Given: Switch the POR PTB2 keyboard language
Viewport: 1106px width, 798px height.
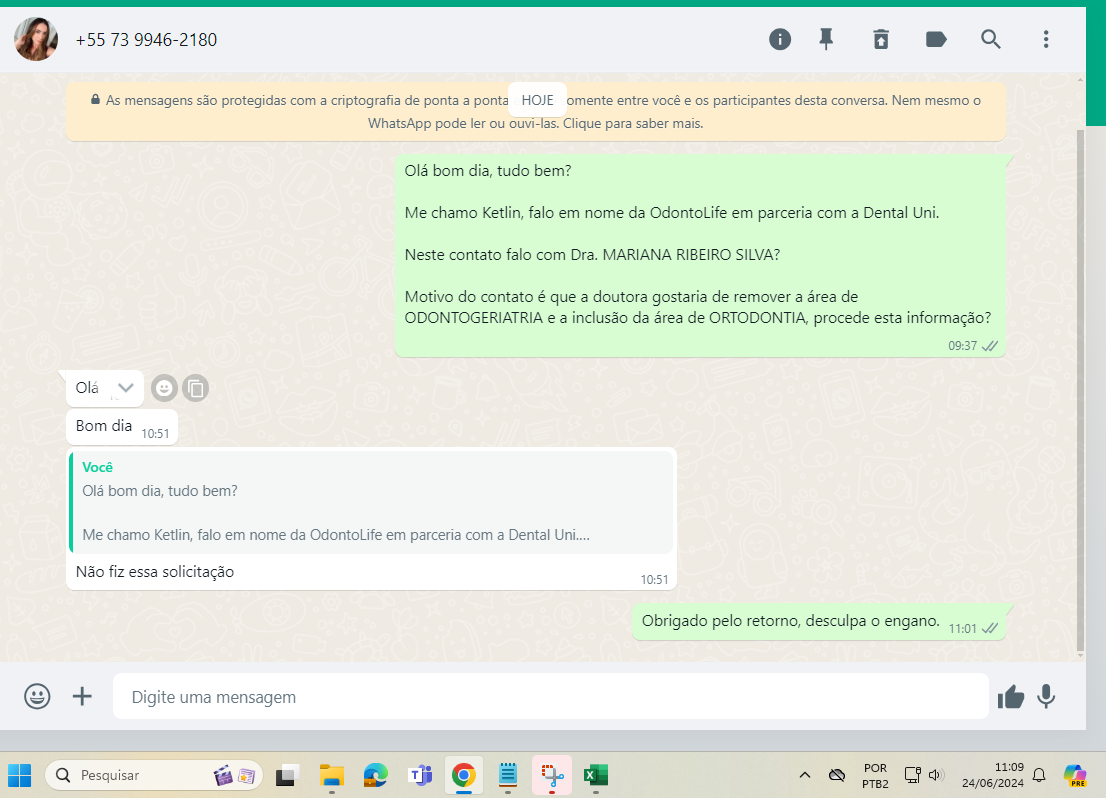Looking at the screenshot, I should tap(875, 775).
